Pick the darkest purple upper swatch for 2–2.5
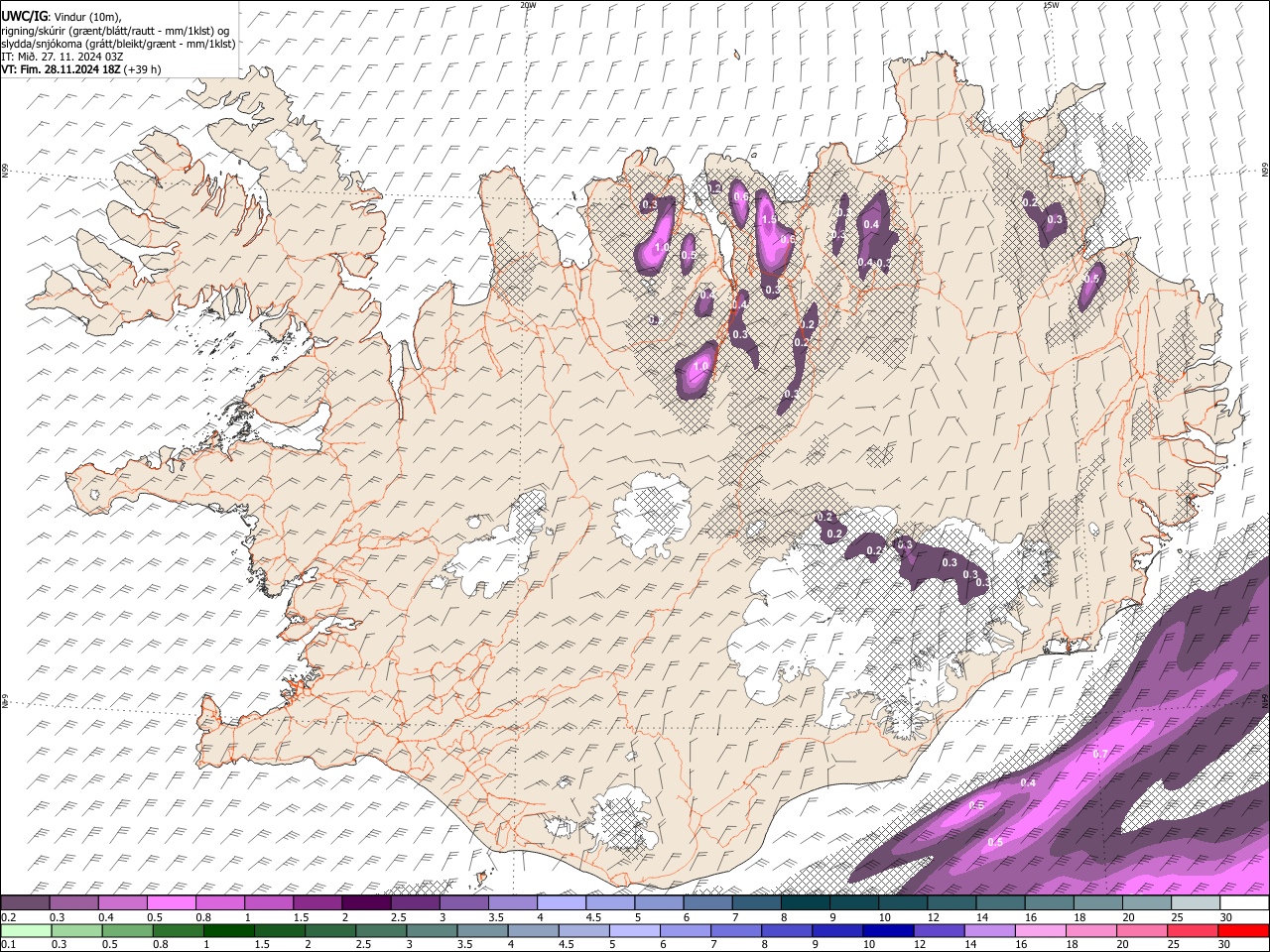The width and height of the screenshot is (1270, 952). 366,903
